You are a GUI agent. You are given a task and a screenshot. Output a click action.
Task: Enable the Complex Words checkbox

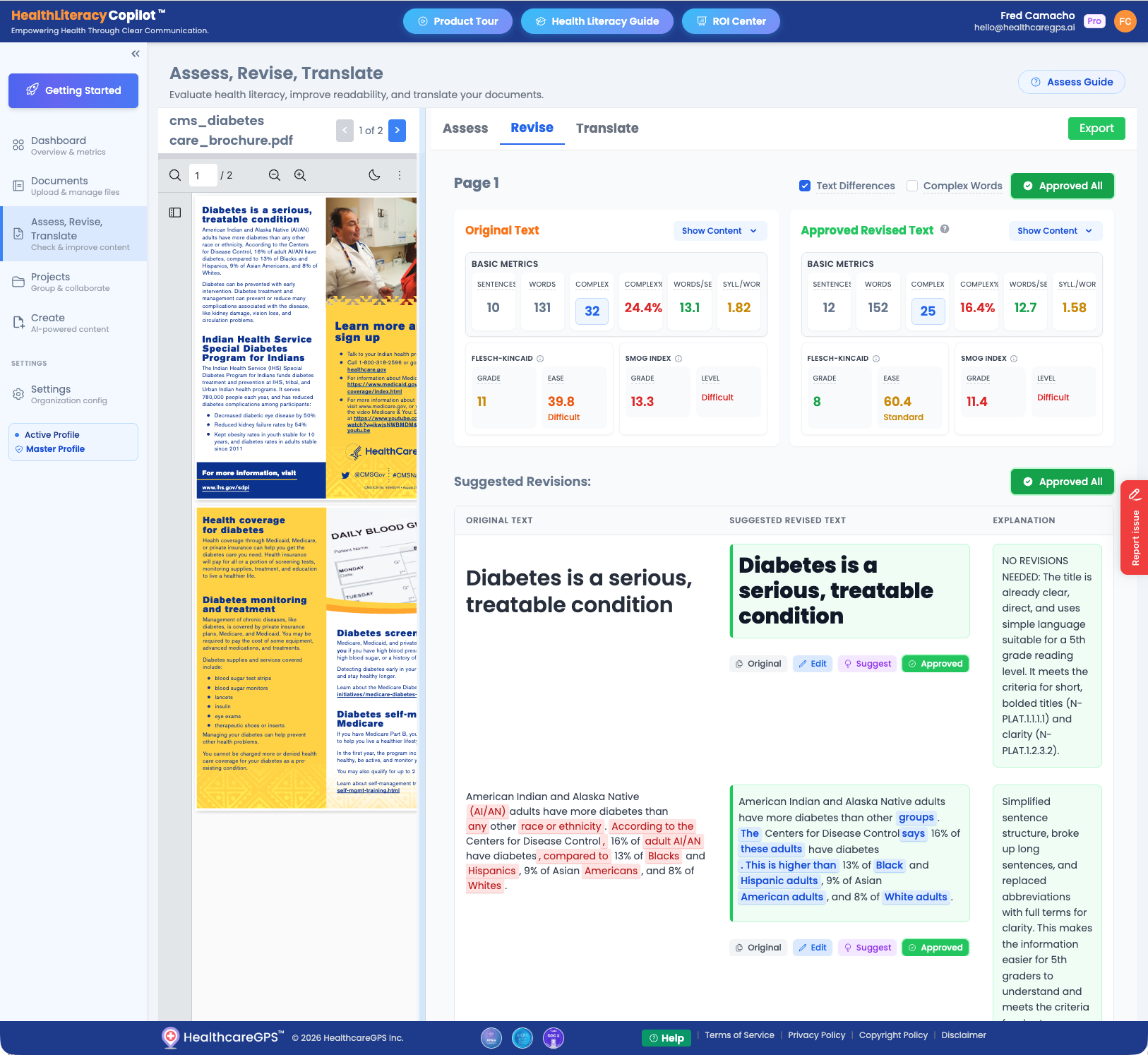[x=912, y=185]
